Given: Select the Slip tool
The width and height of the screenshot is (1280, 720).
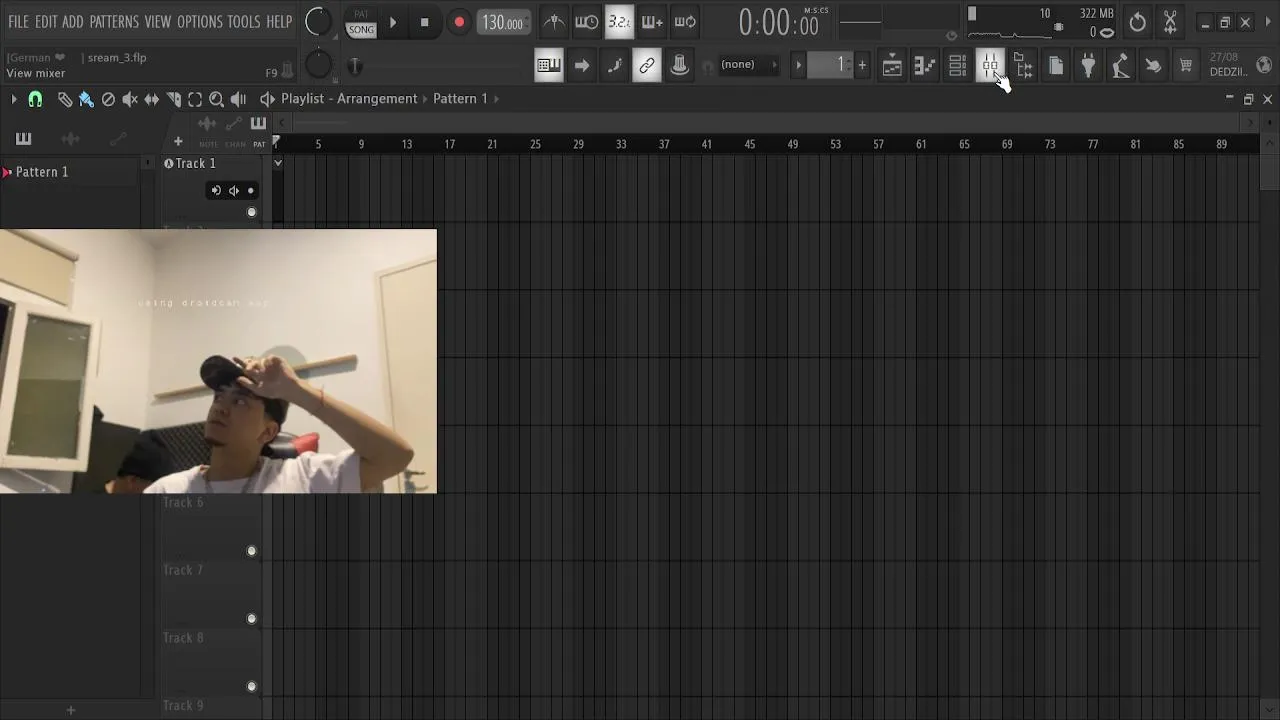Looking at the screenshot, I should 152,99.
